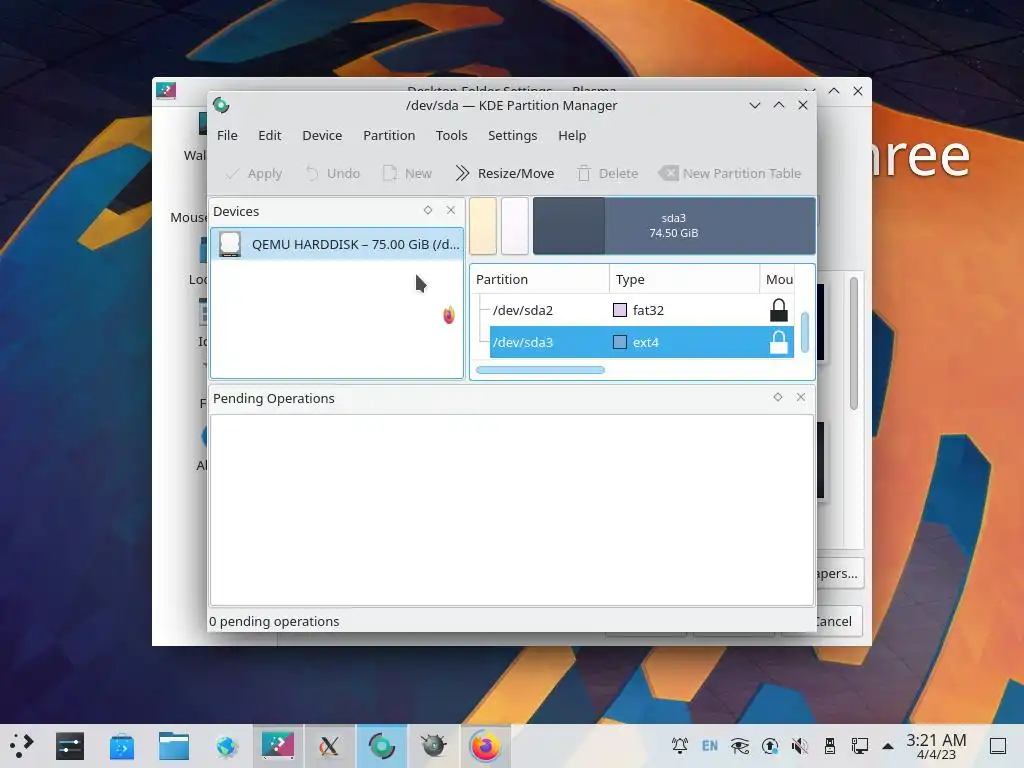
Task: Click the second light partition block
Action: (x=515, y=226)
